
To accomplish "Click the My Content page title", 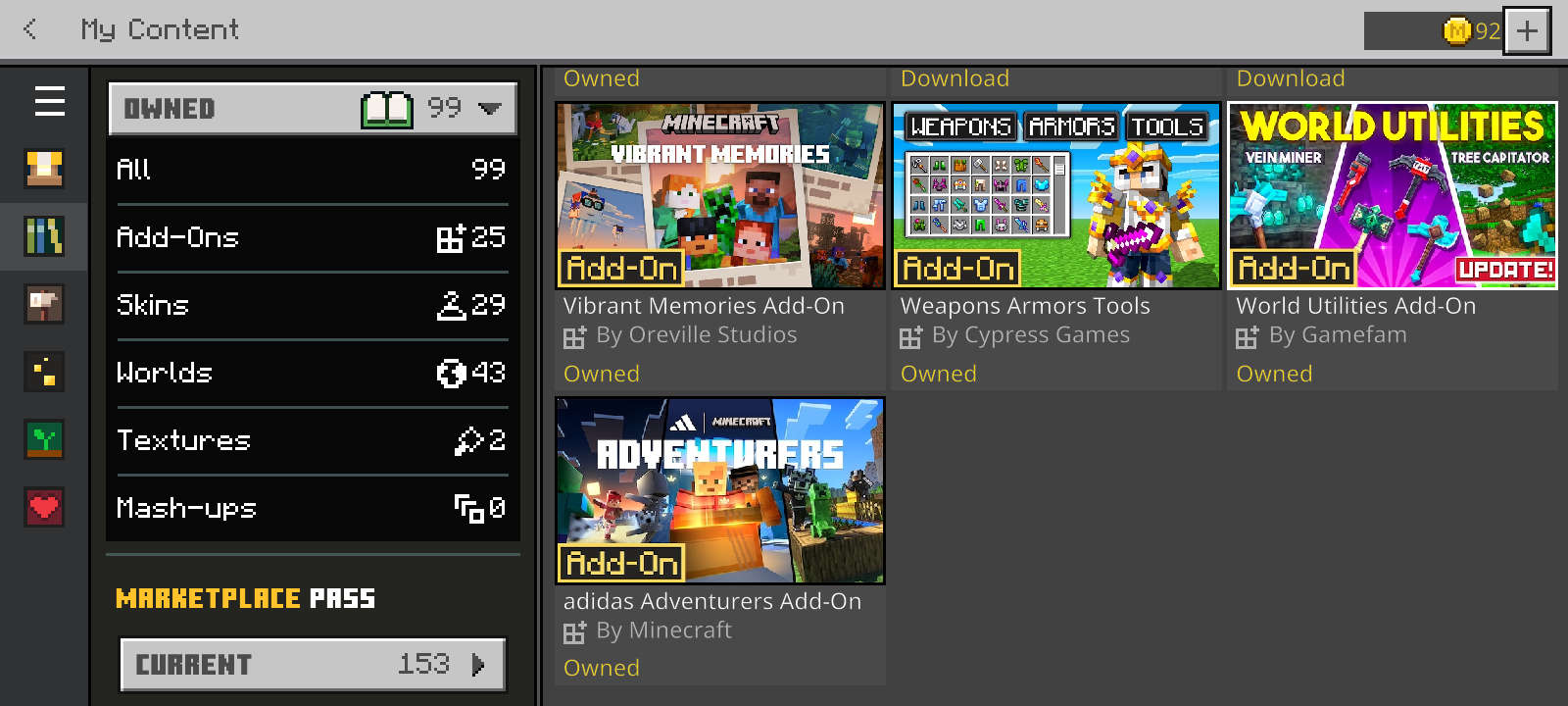I will point(160,30).
